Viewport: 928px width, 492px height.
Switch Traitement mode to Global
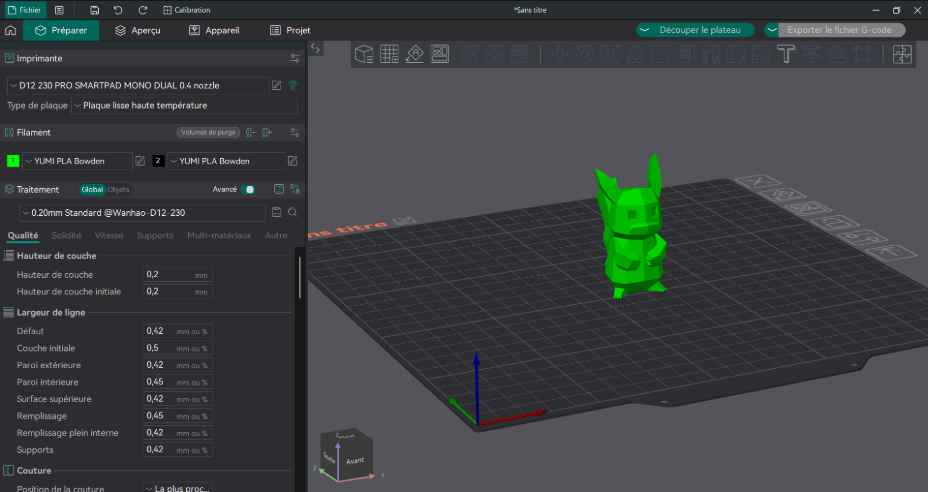pos(92,189)
